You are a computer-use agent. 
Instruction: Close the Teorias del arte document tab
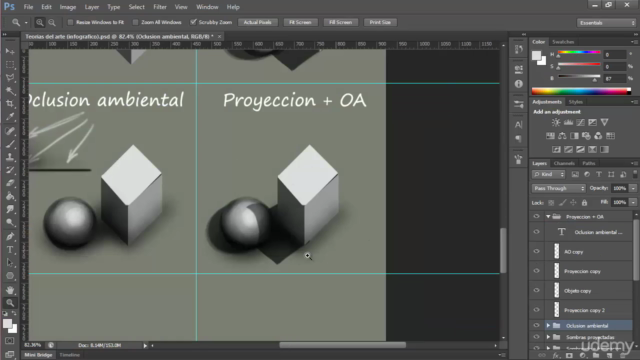coord(220,36)
